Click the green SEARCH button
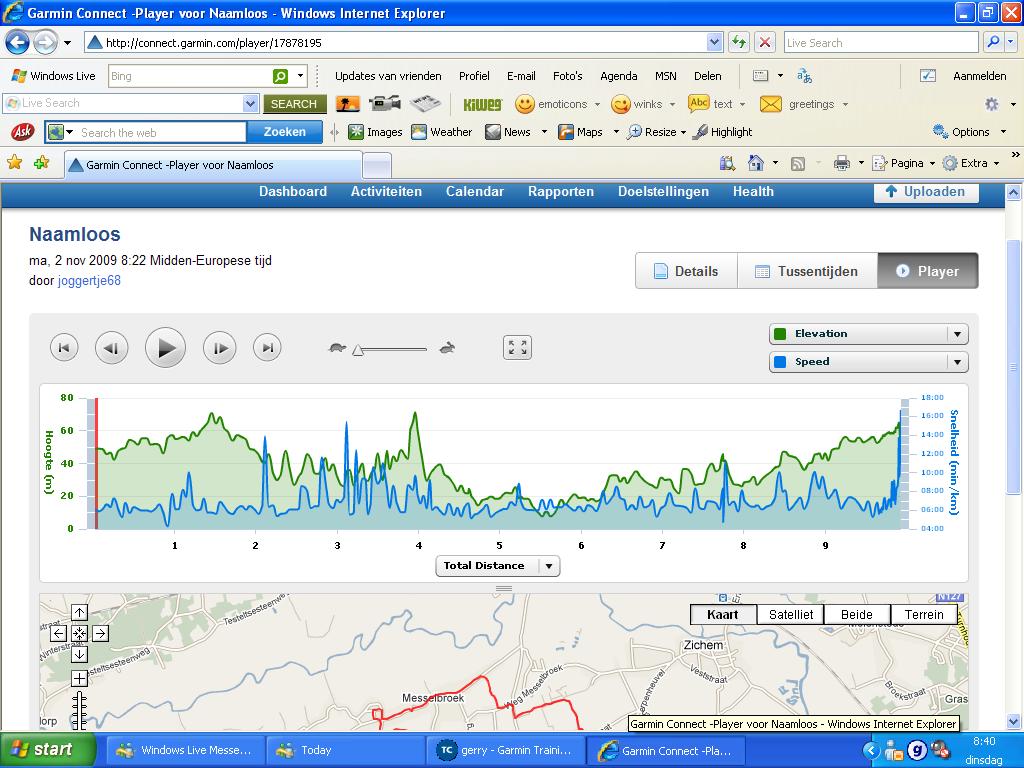 tap(295, 104)
